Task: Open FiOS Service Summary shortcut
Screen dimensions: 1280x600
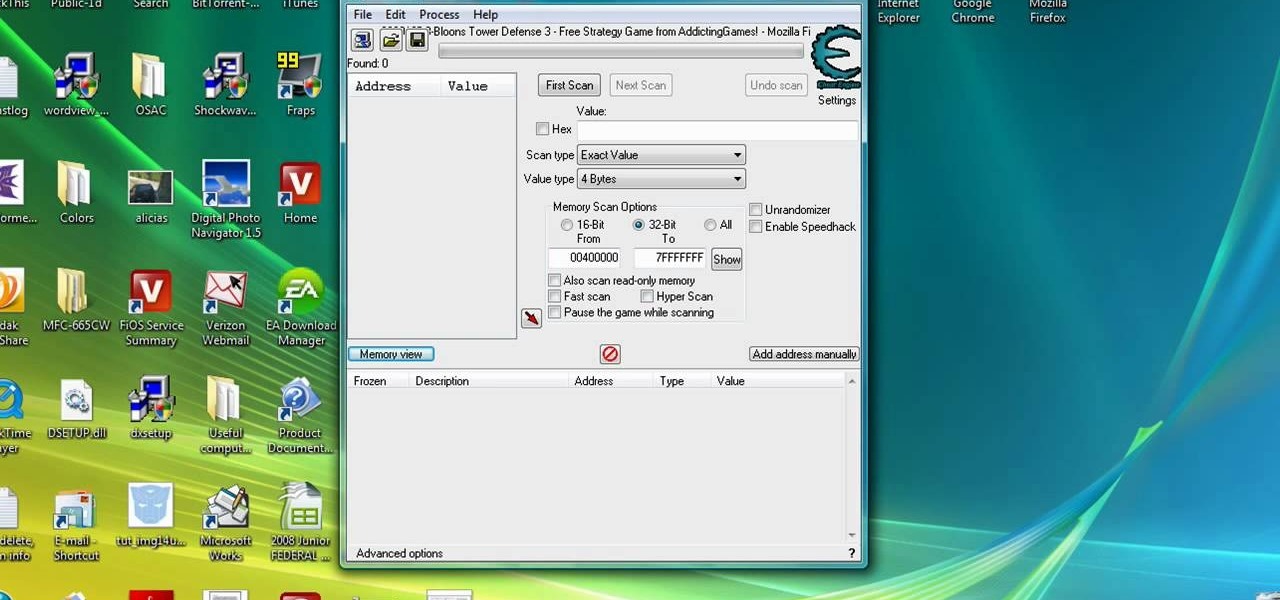Action: click(150, 307)
